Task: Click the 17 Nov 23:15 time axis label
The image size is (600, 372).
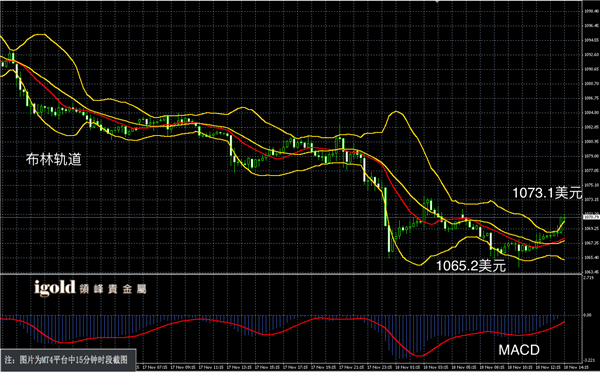Action: (380, 367)
